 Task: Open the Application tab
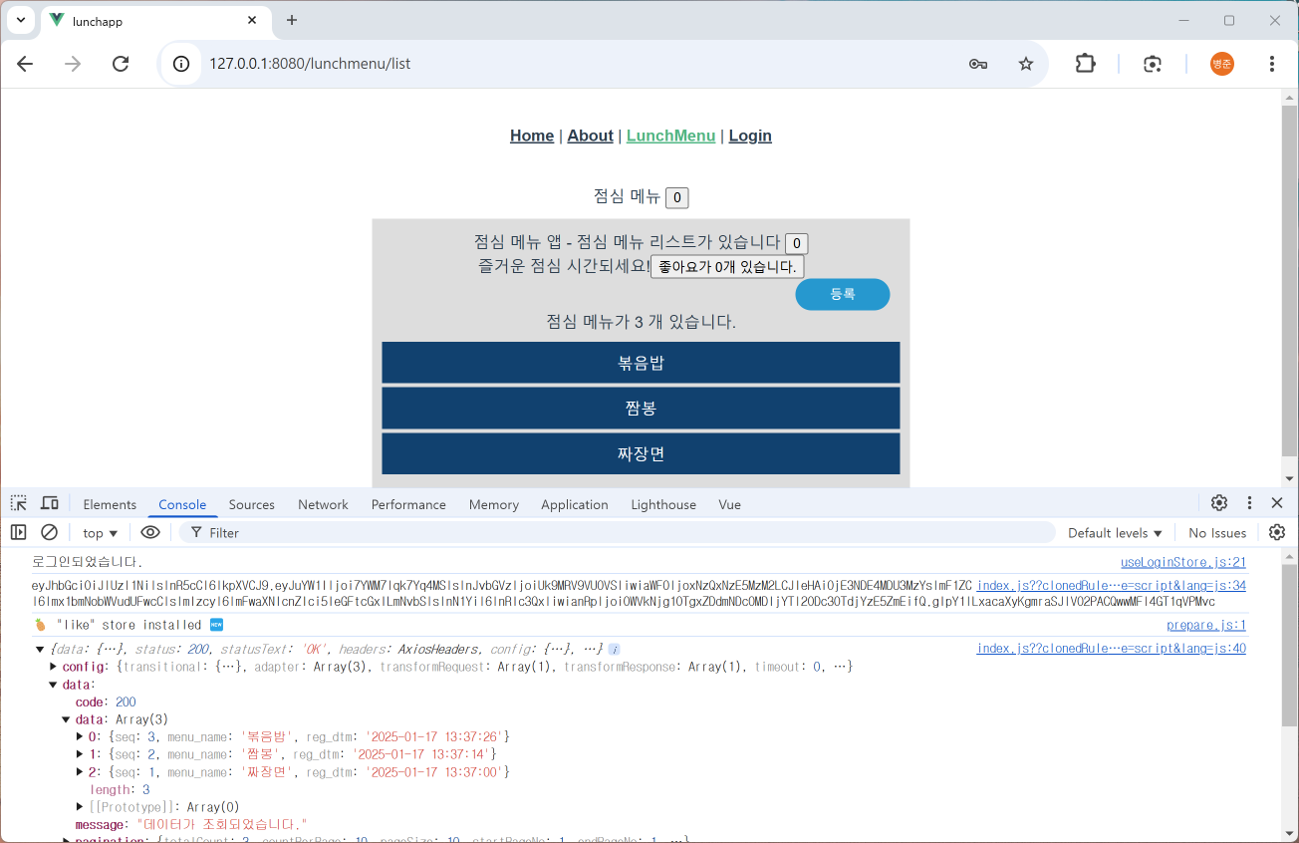[574, 504]
